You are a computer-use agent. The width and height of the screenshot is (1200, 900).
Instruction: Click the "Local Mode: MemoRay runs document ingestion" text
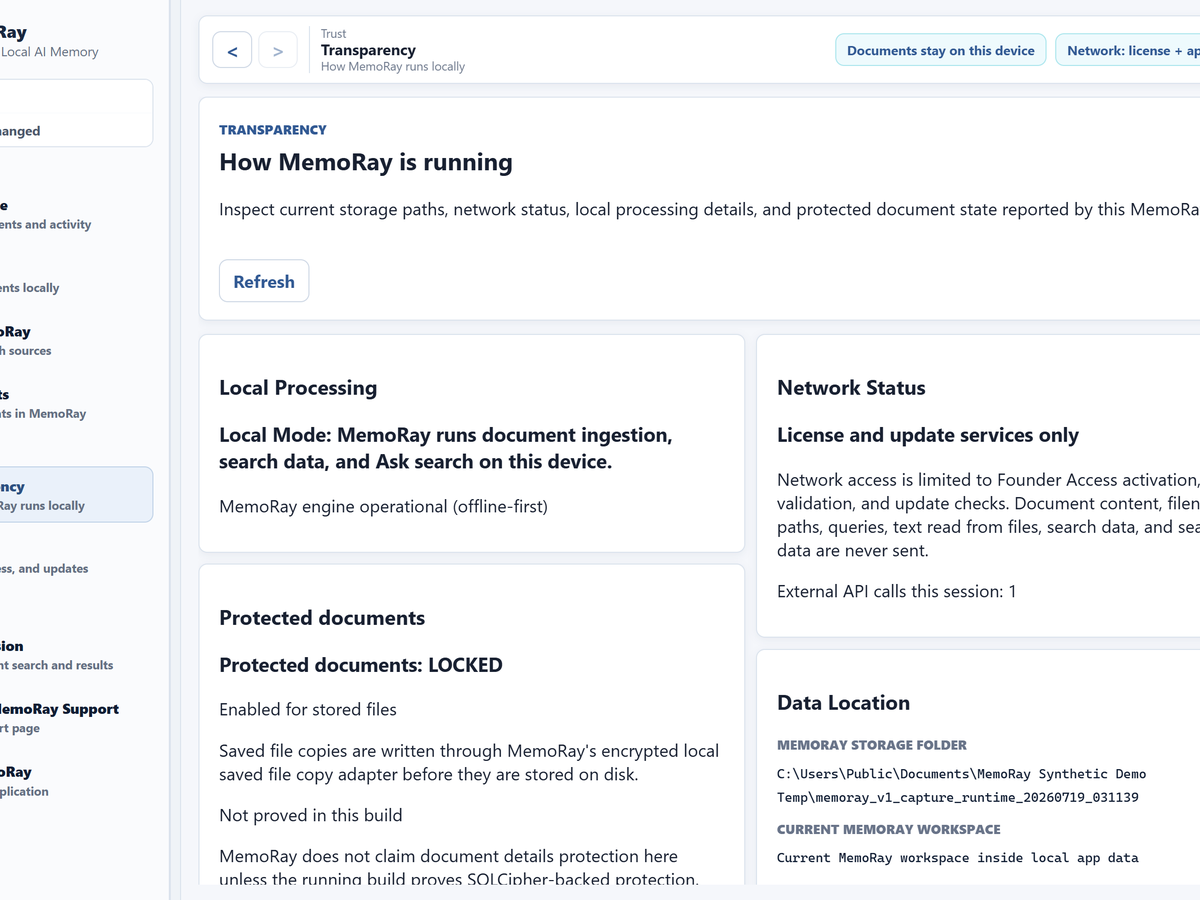[x=446, y=448]
